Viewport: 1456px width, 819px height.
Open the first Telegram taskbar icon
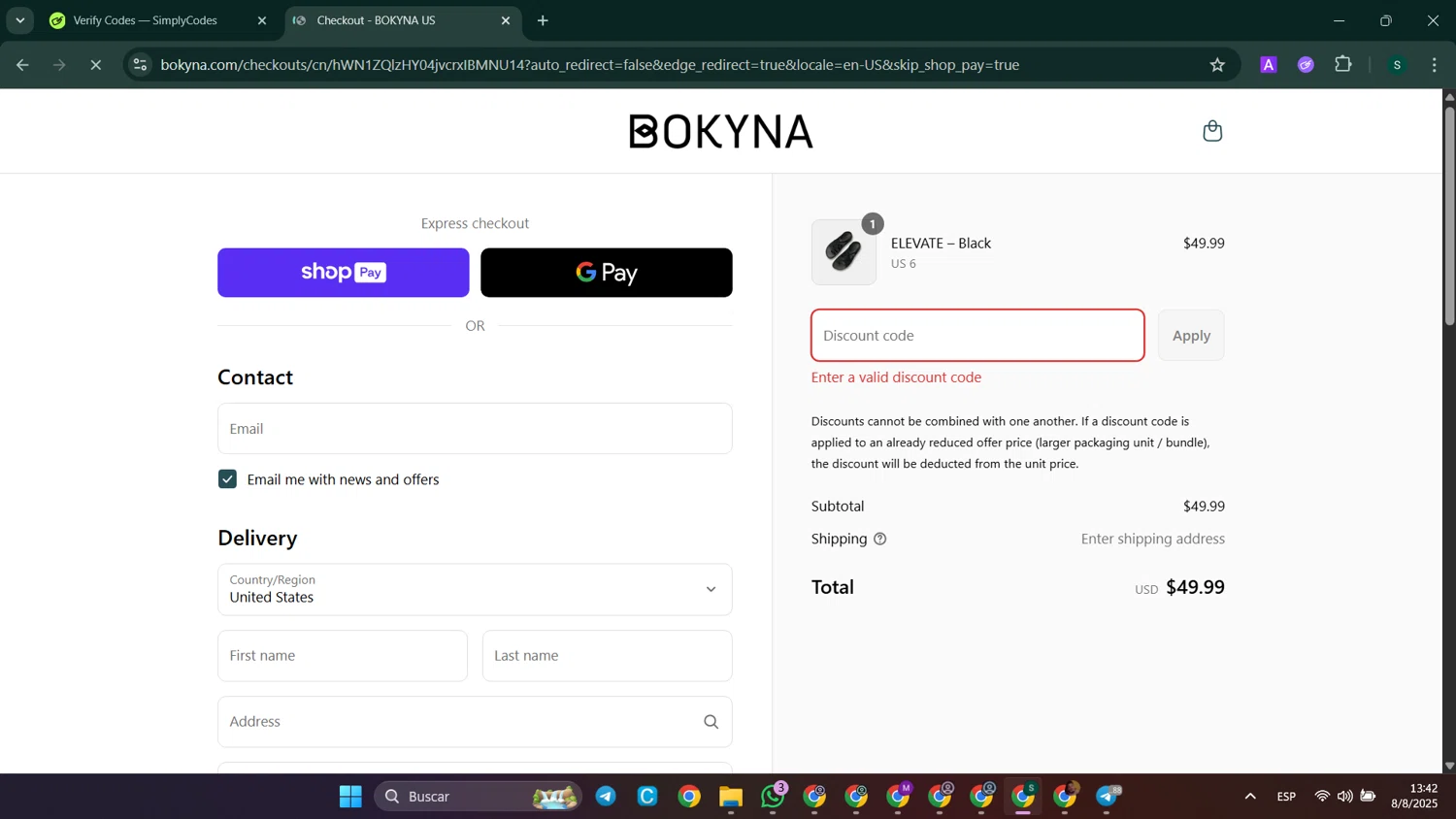point(606,797)
